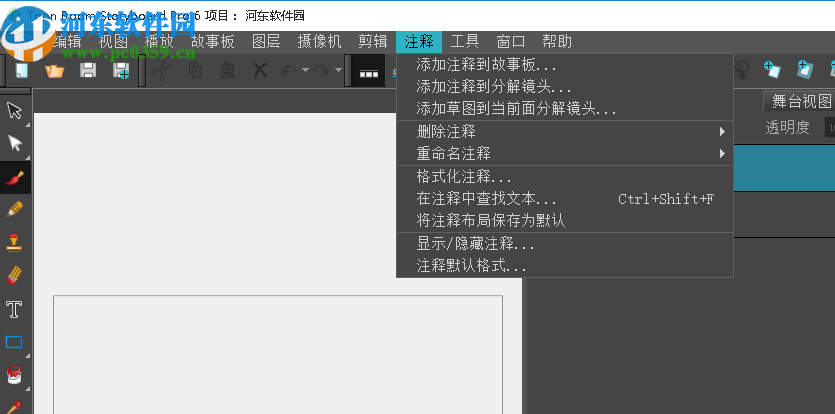This screenshot has width=835, height=414.
Task: Select the red Brush tool
Action: point(14,177)
